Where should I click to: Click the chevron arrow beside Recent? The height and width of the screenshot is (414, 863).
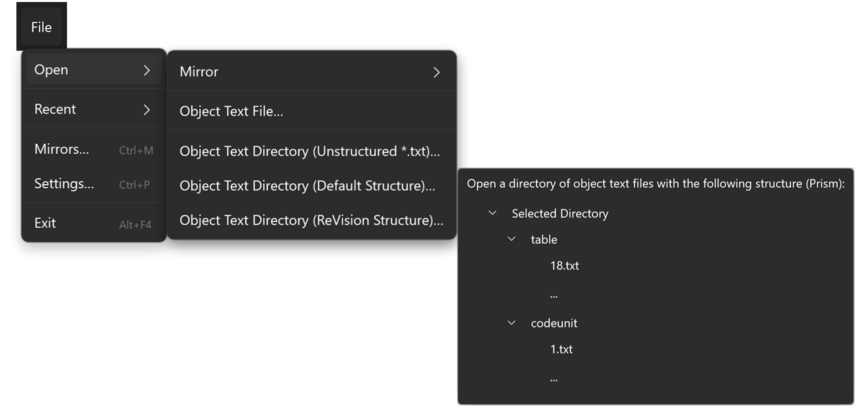pyautogui.click(x=146, y=110)
